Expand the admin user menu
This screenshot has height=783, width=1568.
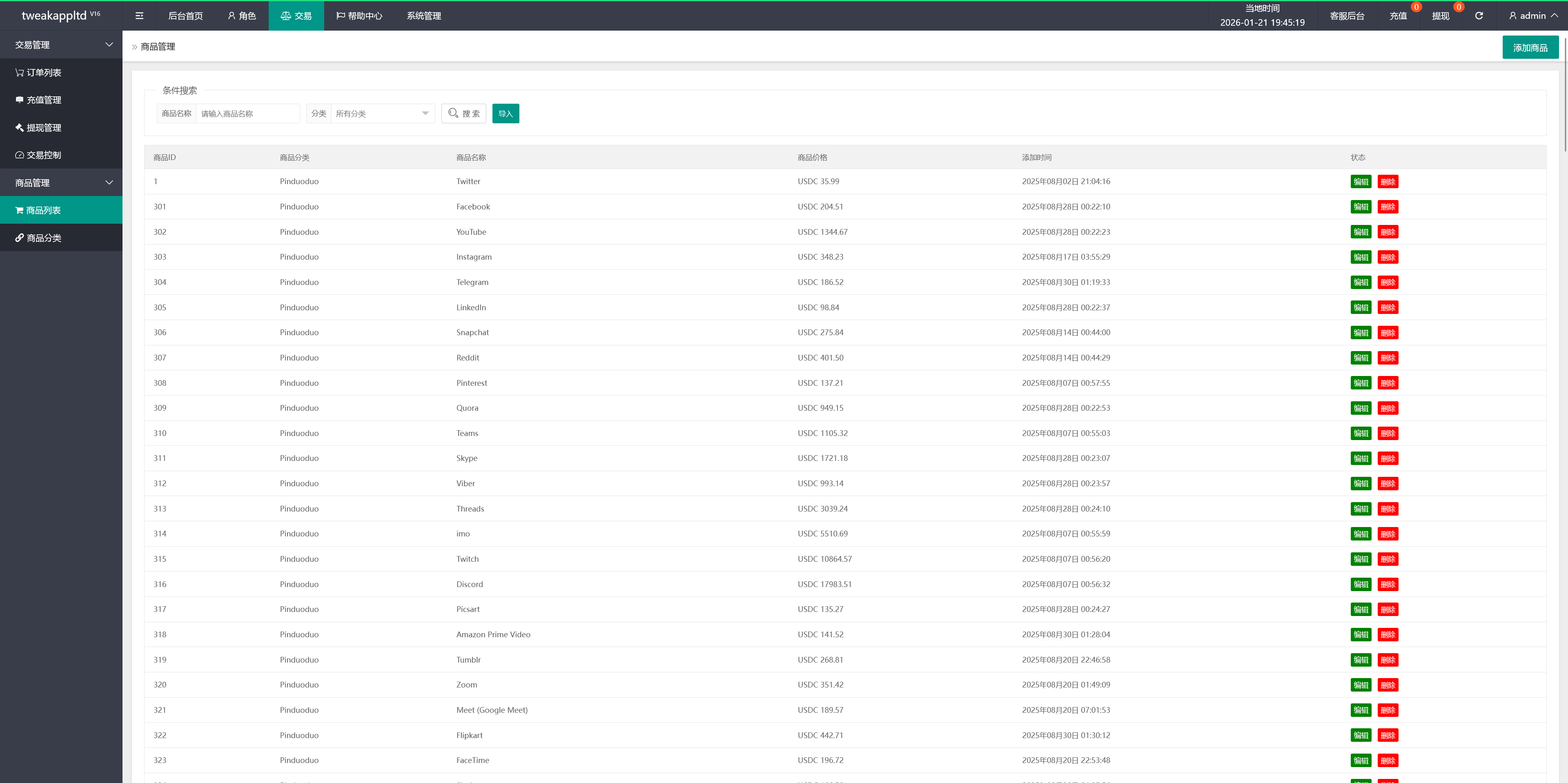tap(1533, 16)
